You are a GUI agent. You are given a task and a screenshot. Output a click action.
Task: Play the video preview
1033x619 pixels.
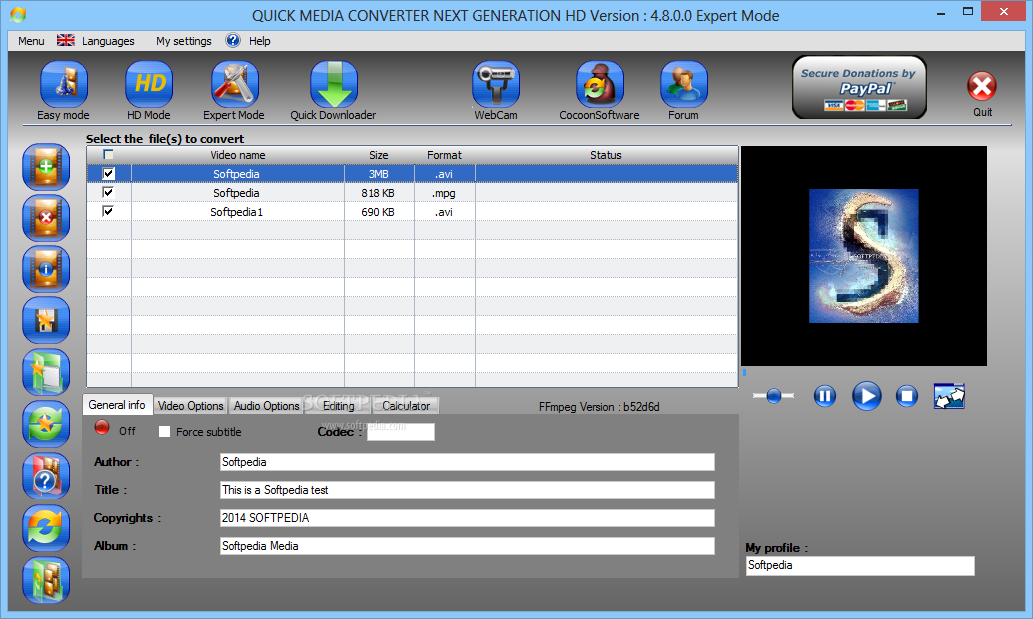tap(866, 396)
